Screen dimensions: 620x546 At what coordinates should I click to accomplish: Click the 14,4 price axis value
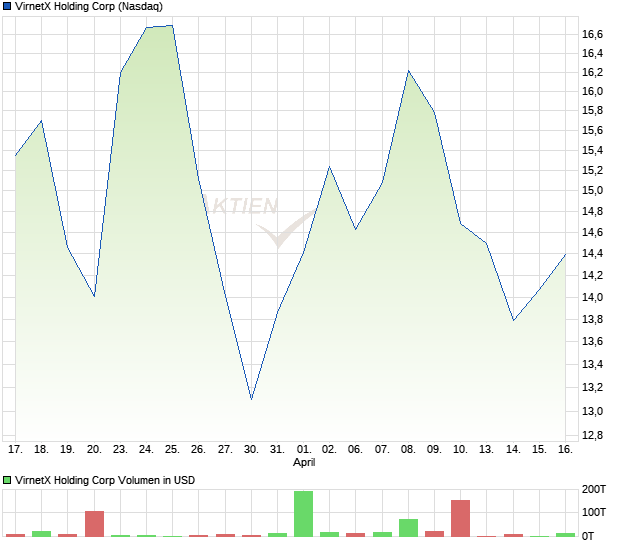[592, 253]
